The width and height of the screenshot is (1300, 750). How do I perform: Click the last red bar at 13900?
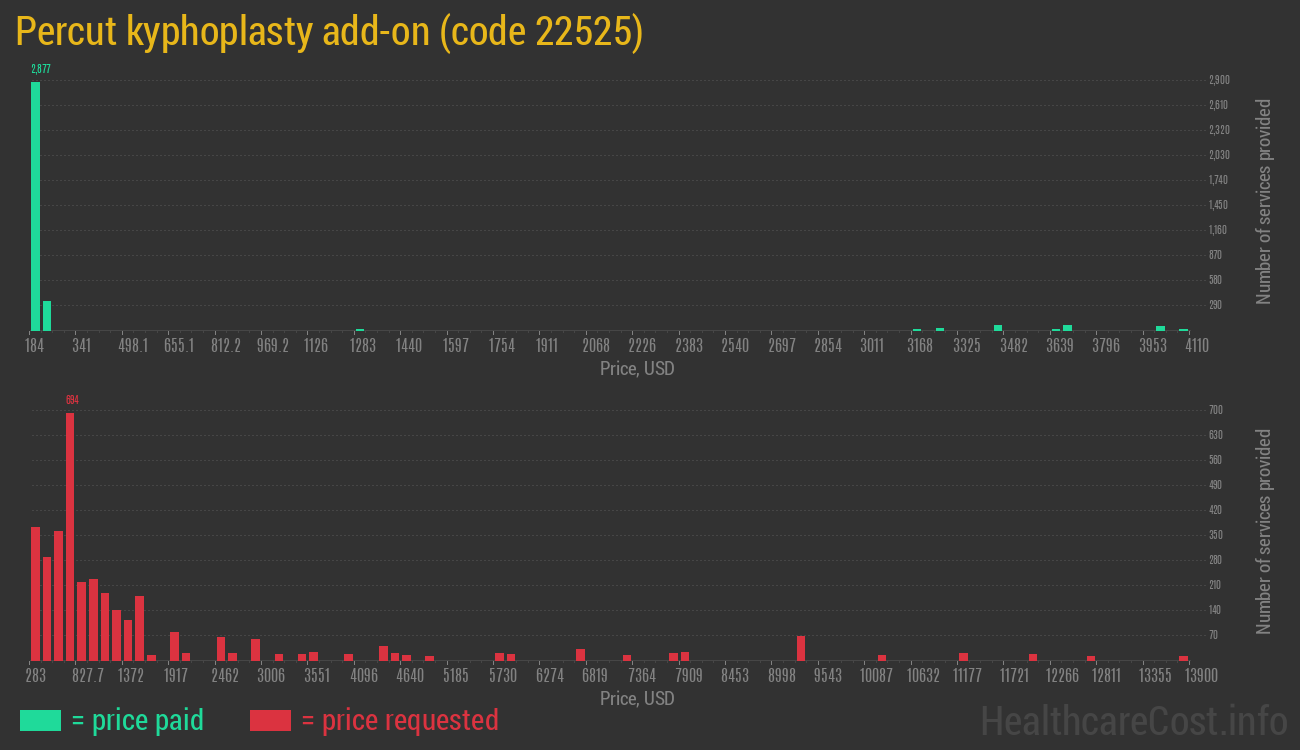(1183, 658)
